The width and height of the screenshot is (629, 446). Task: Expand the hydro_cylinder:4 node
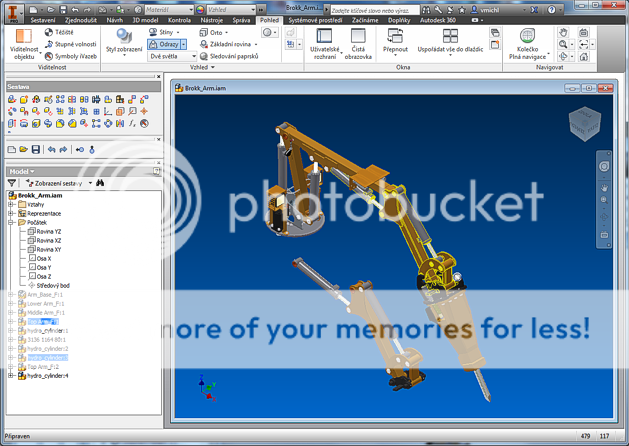11,376
